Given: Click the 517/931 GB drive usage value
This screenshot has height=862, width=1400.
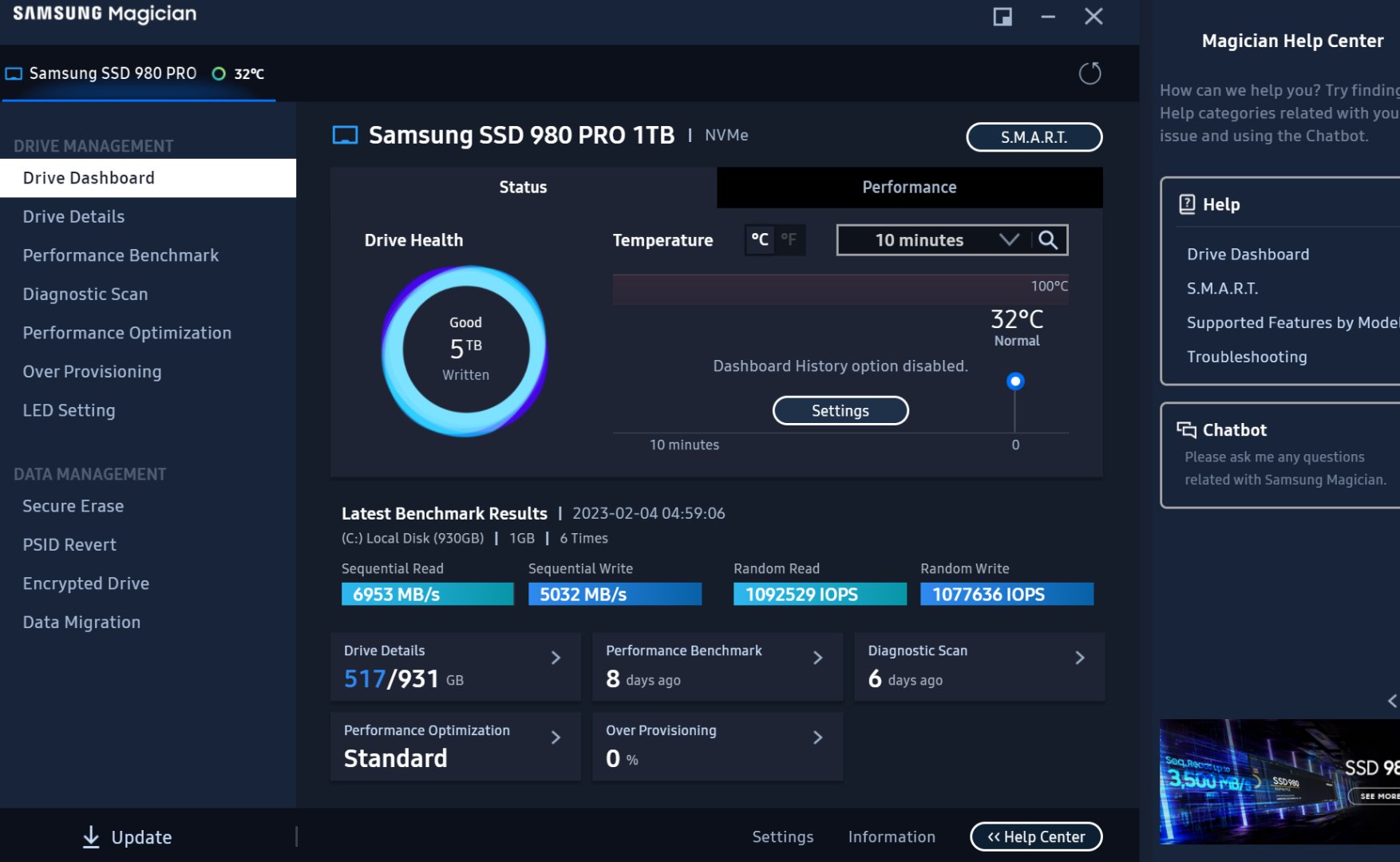Looking at the screenshot, I should [x=404, y=679].
